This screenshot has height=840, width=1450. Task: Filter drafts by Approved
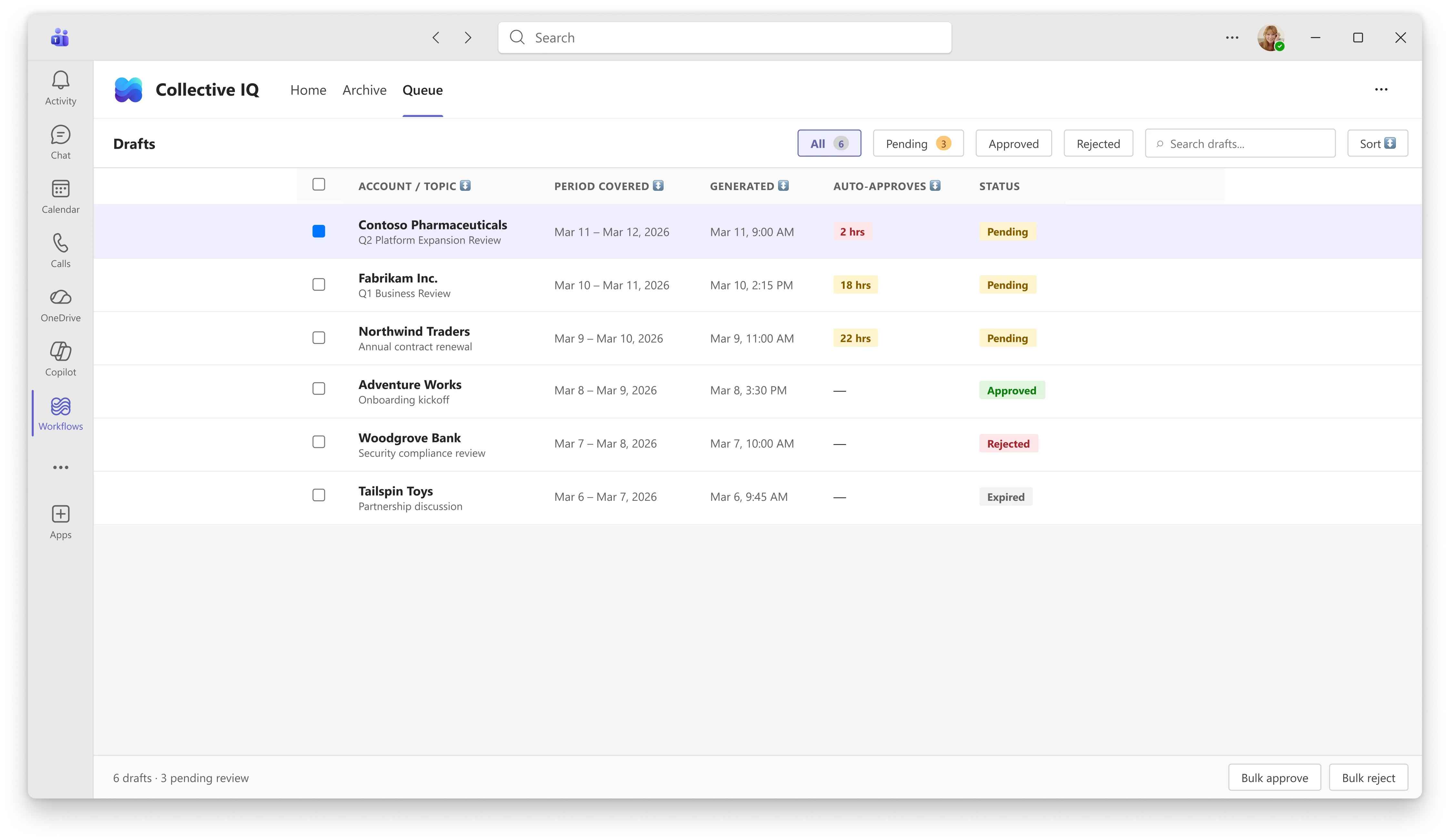(x=1013, y=143)
